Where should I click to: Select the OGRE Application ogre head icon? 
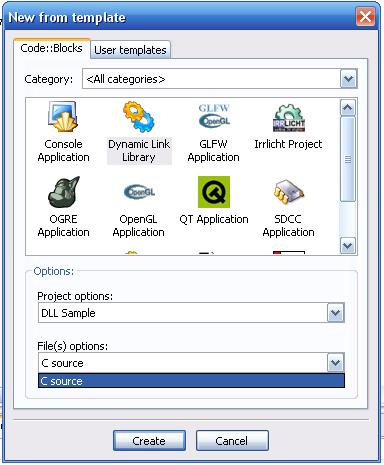pos(63,192)
